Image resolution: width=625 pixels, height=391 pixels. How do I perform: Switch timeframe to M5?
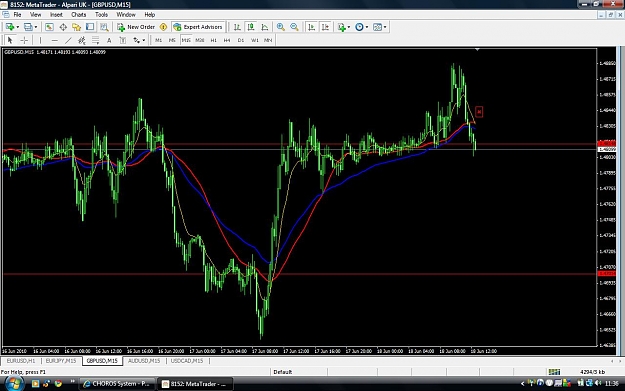click(x=172, y=40)
